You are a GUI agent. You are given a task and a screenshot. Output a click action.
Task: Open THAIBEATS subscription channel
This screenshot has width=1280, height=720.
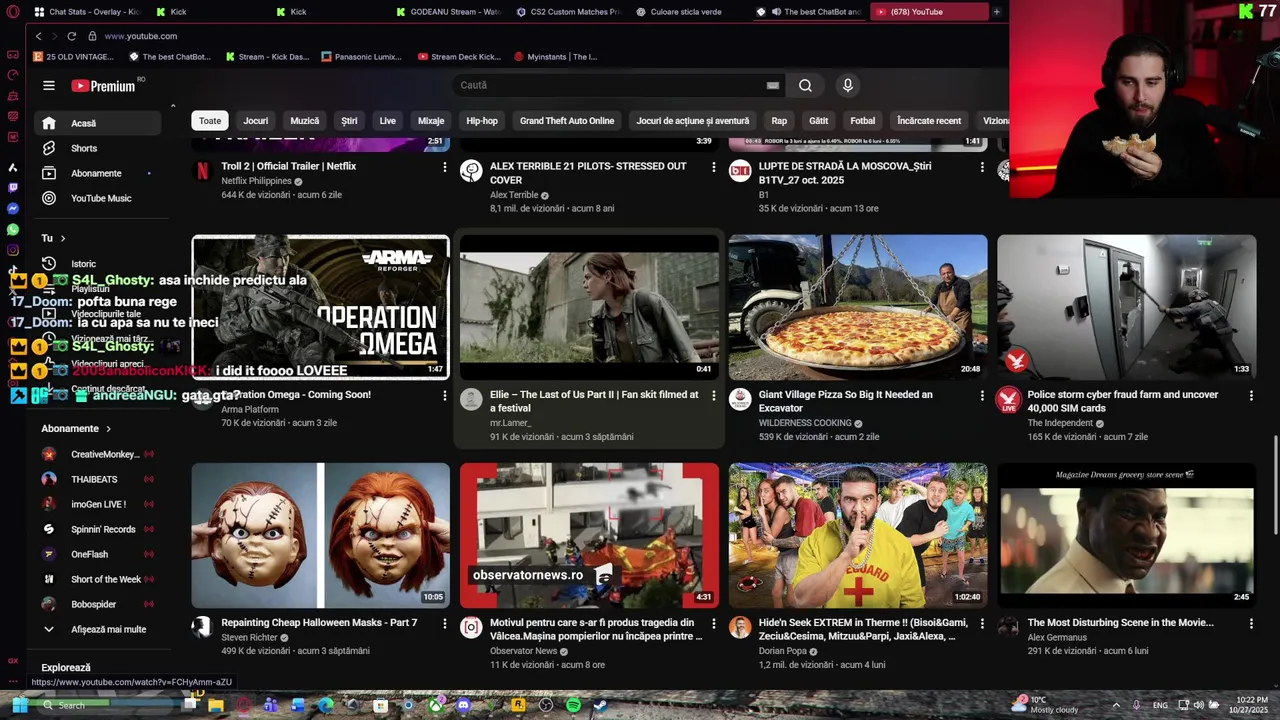coord(97,479)
